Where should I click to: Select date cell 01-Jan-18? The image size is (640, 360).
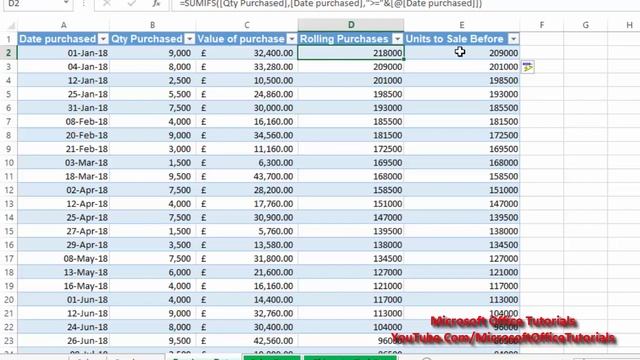64,53
